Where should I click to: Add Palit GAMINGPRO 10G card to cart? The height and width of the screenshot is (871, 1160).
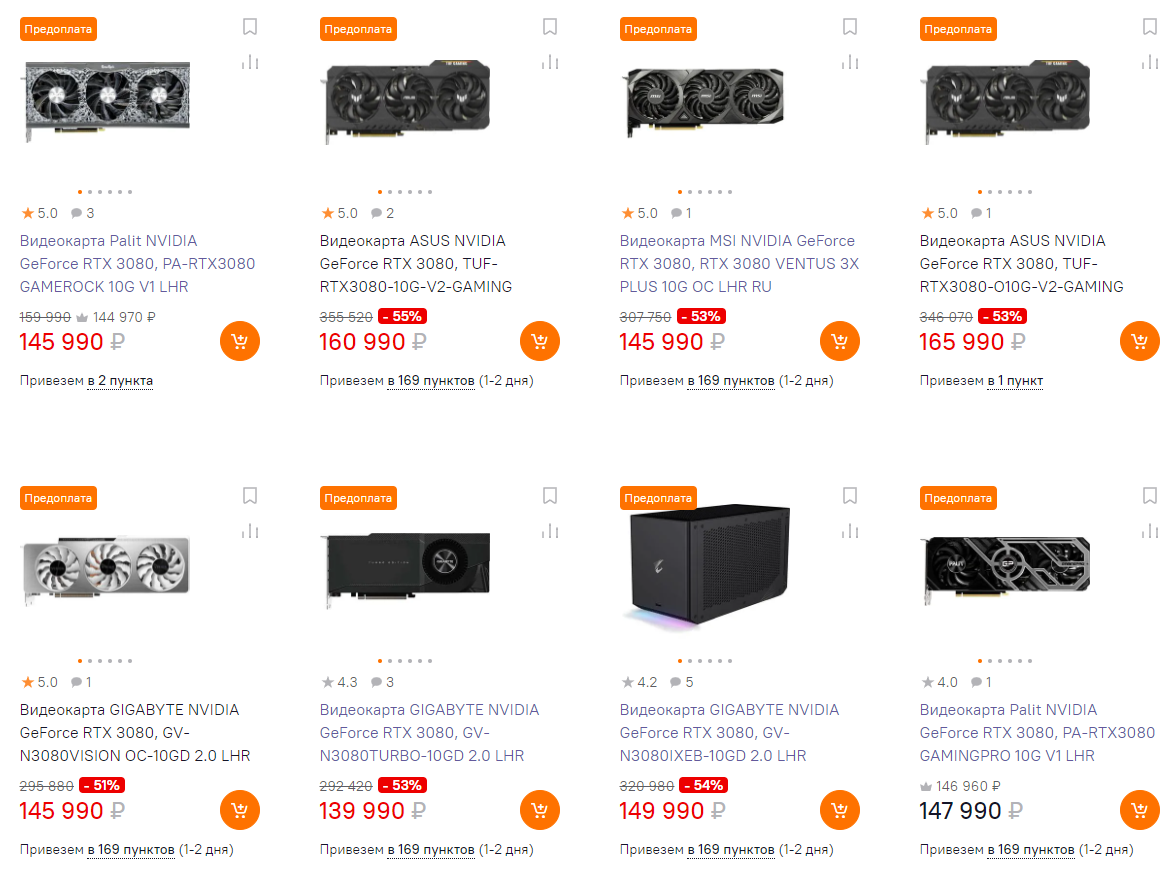1139,810
